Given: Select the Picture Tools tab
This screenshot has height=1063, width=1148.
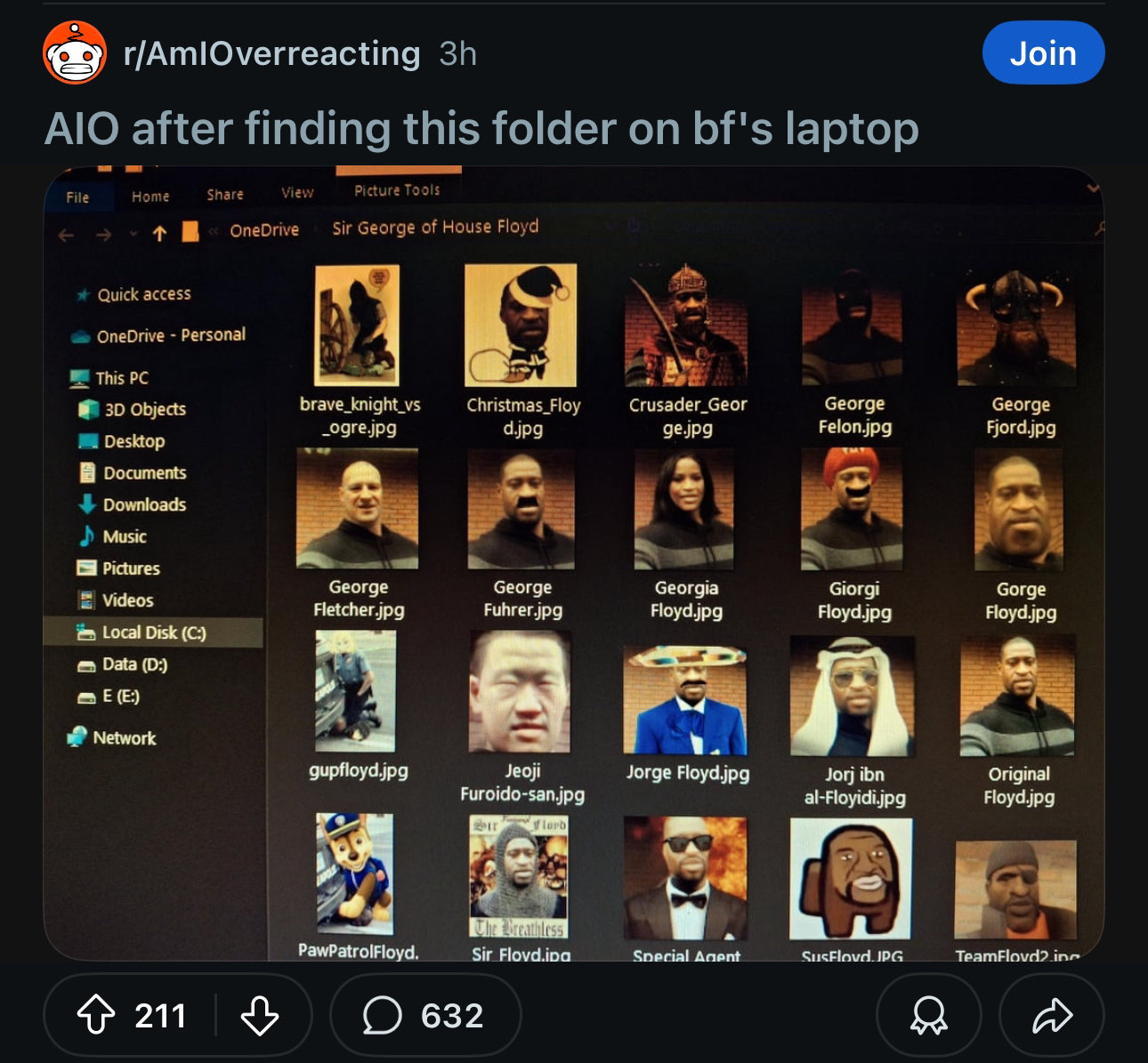Looking at the screenshot, I should pos(397,190).
